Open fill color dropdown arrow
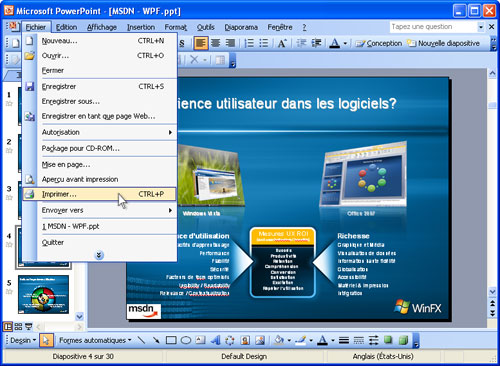This screenshot has height=366, width=500. click(x=289, y=340)
